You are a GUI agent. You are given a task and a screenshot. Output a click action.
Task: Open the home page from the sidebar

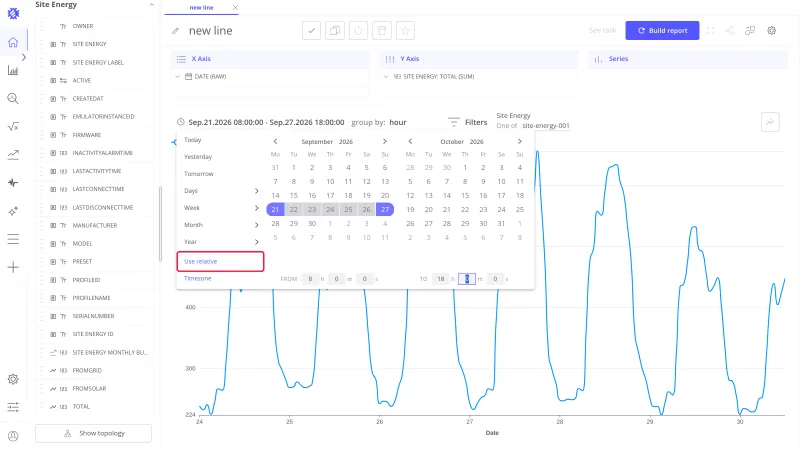coord(13,42)
